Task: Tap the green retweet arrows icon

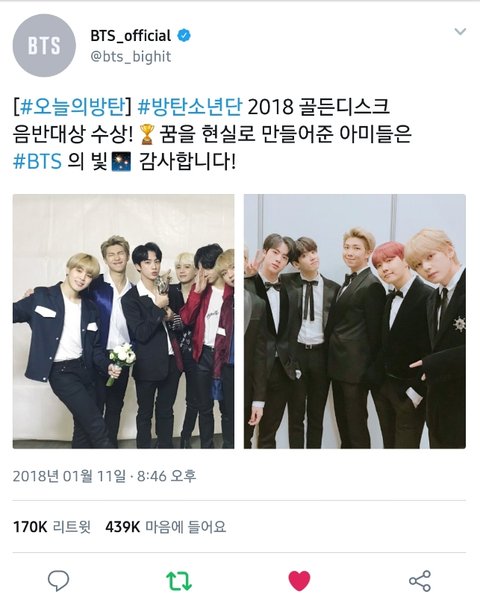Action: click(x=179, y=581)
